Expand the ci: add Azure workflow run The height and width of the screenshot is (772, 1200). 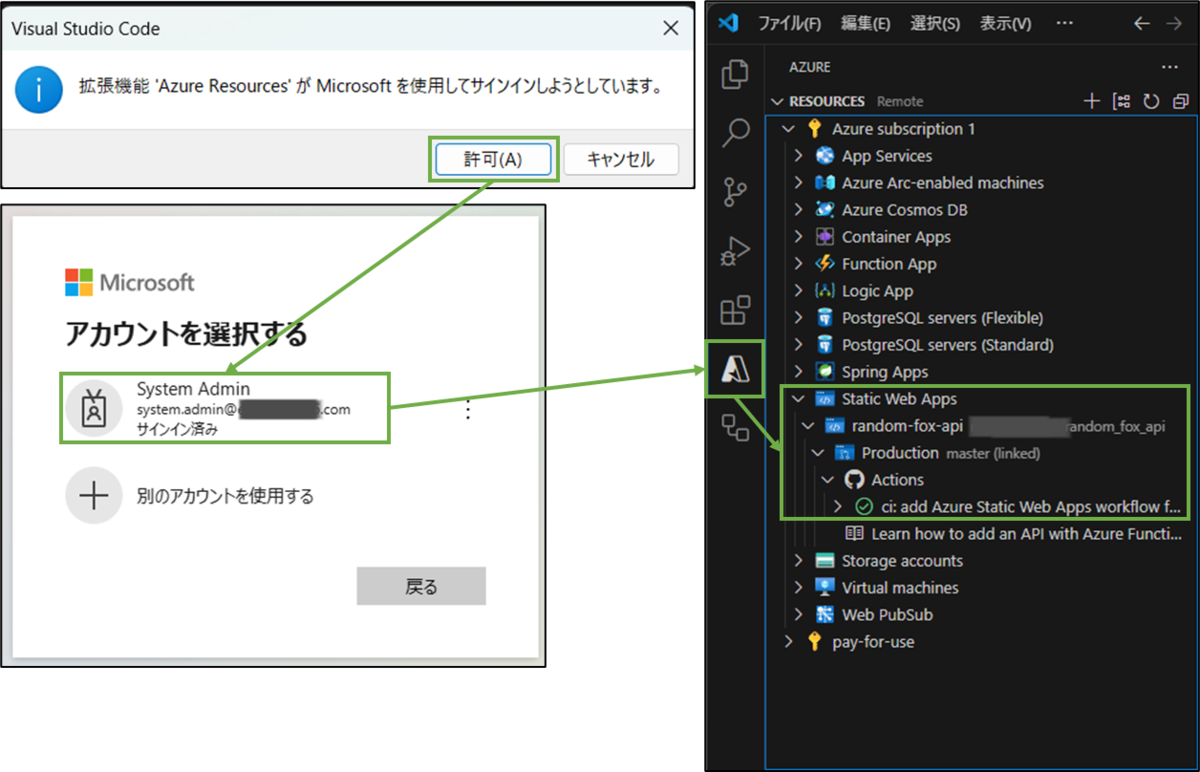point(838,507)
